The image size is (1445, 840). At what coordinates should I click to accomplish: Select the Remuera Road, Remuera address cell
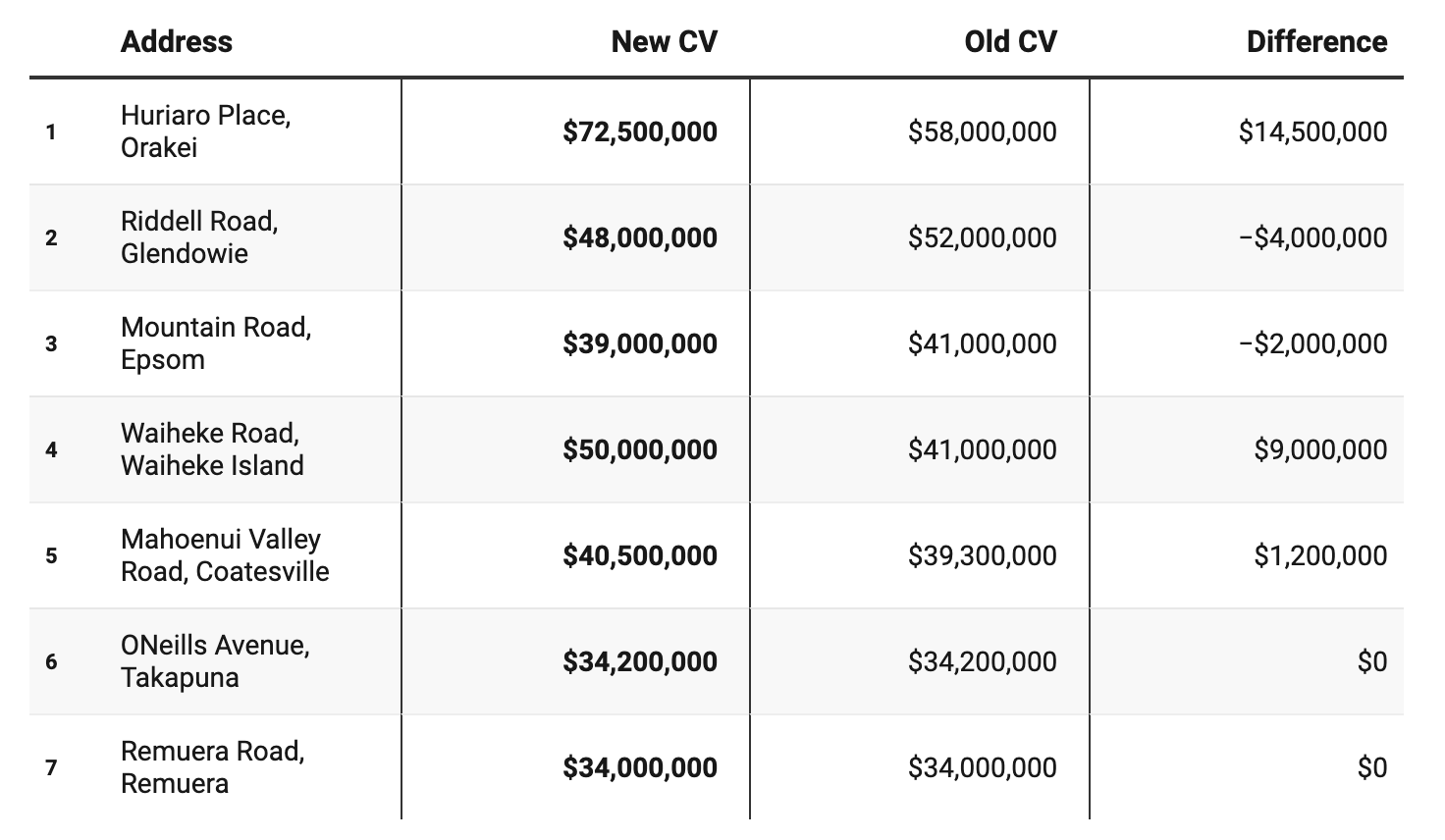tap(212, 767)
